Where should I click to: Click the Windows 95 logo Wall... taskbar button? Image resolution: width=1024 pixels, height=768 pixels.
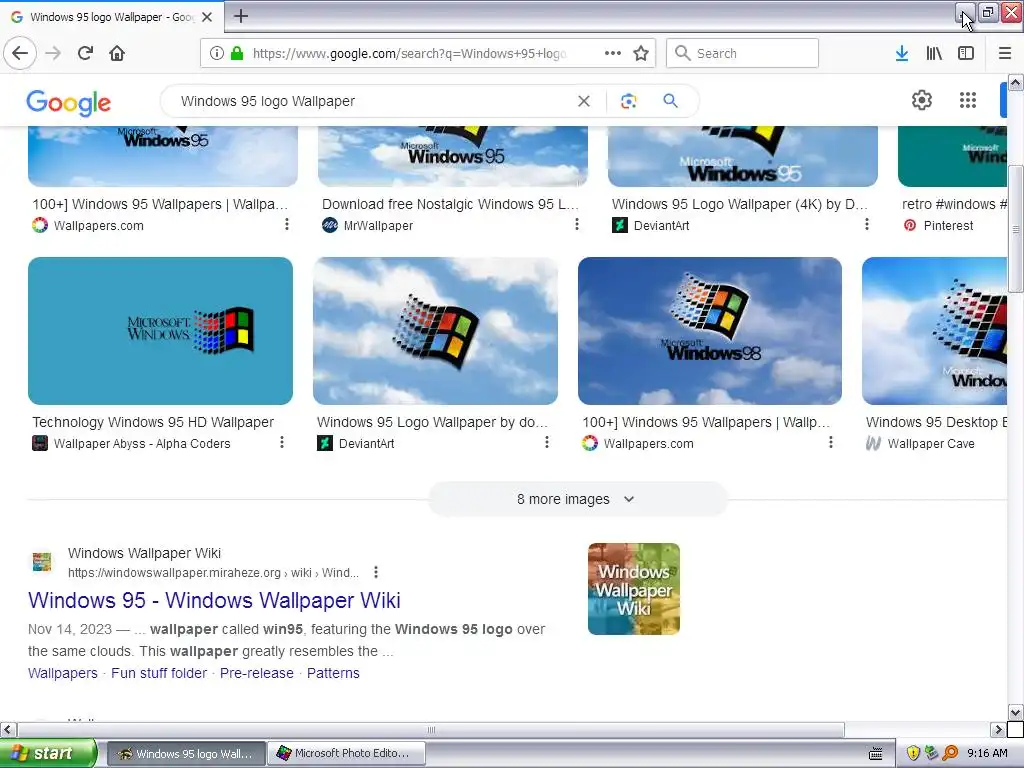point(186,754)
